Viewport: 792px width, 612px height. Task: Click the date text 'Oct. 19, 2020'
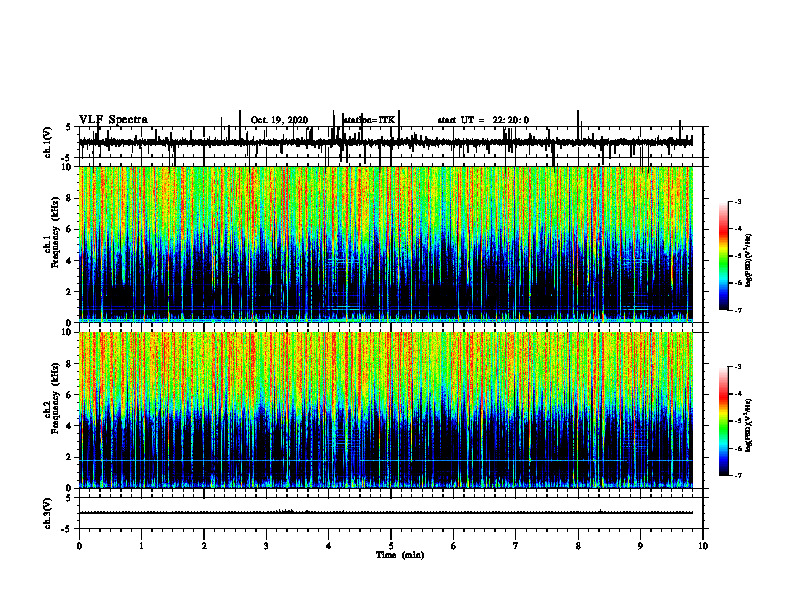pyautogui.click(x=279, y=120)
